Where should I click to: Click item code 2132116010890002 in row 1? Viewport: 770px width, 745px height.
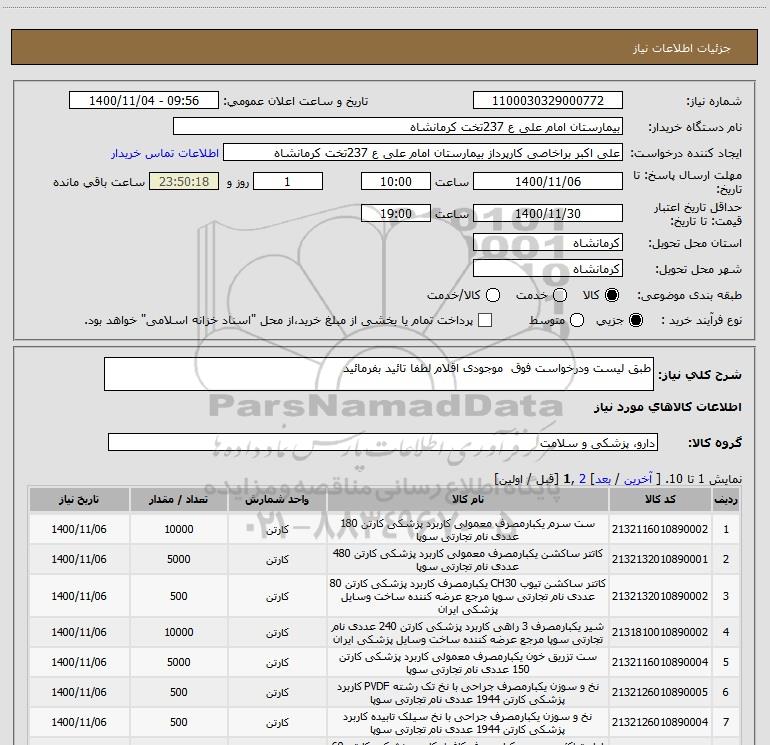[x=660, y=529]
